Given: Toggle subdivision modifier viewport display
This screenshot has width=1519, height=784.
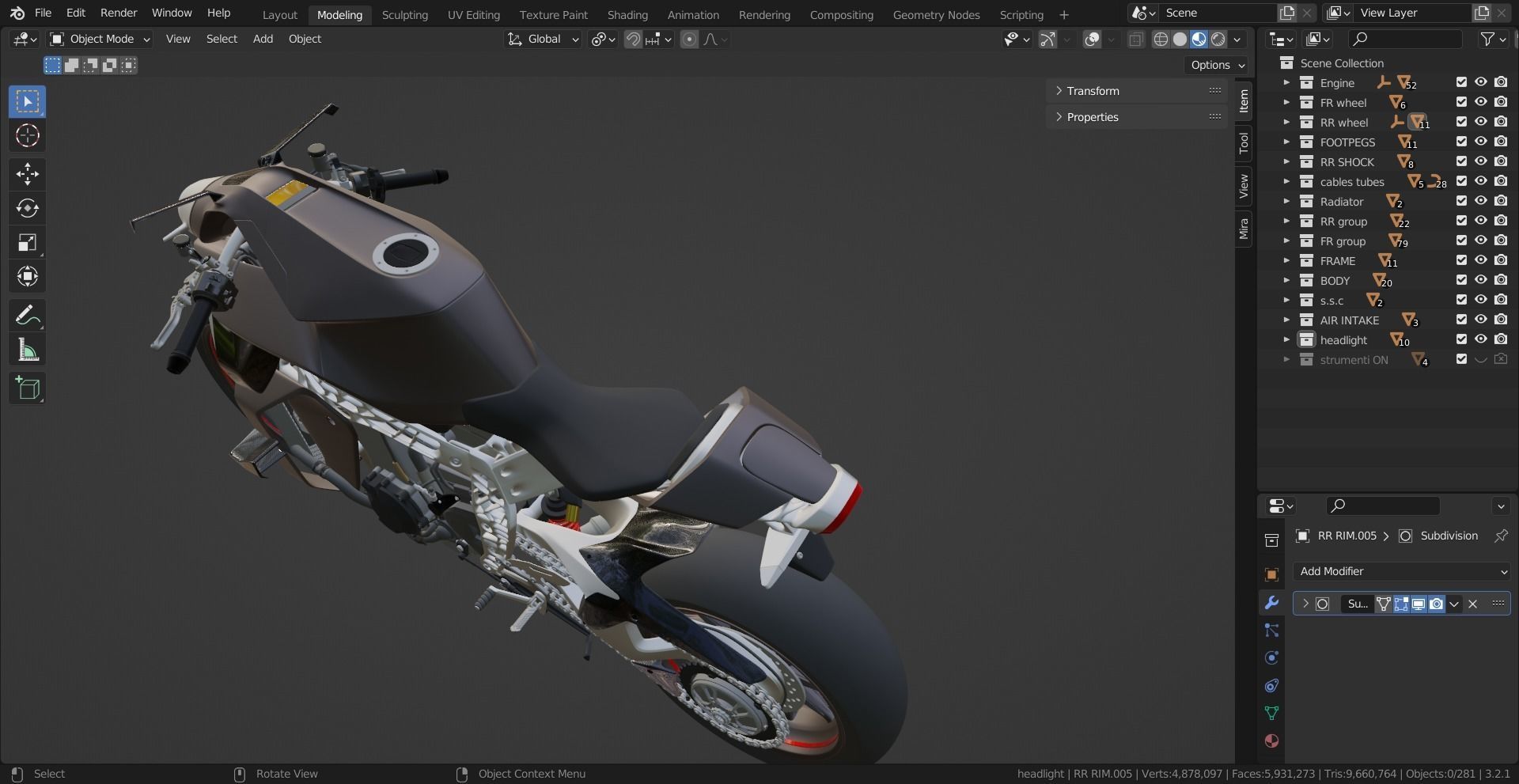Looking at the screenshot, I should (1419, 604).
